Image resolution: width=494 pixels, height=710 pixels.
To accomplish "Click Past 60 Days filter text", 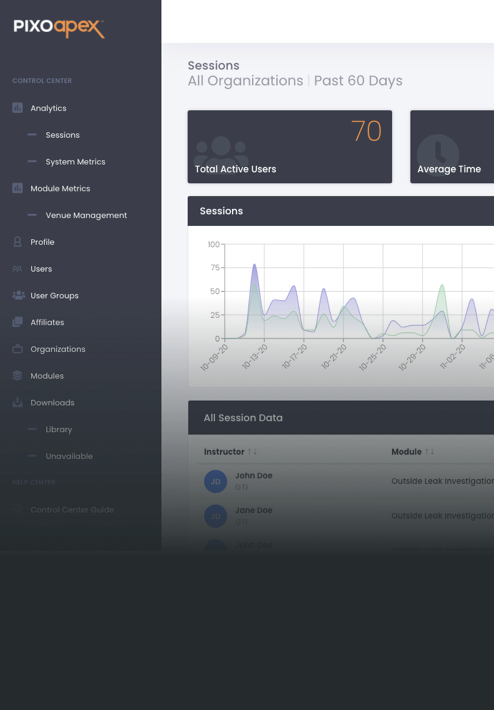I will click(x=358, y=81).
